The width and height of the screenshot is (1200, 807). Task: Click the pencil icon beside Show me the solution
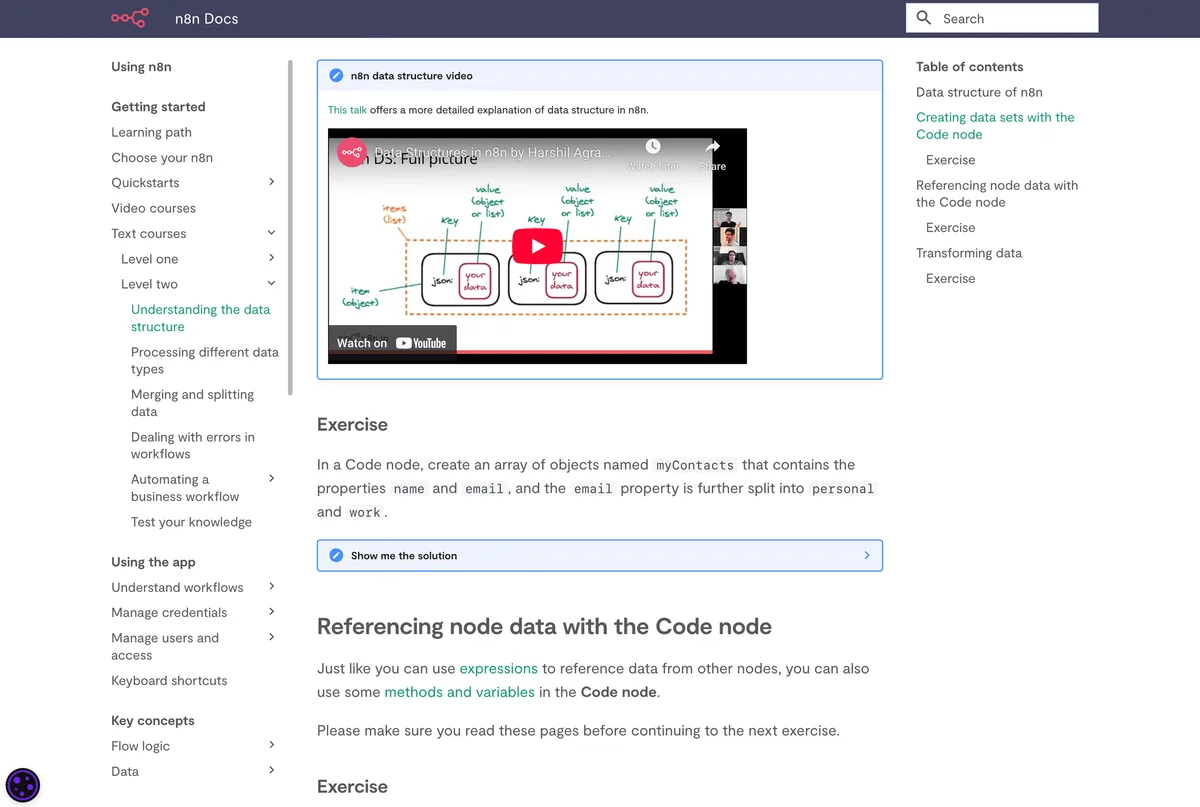click(336, 555)
